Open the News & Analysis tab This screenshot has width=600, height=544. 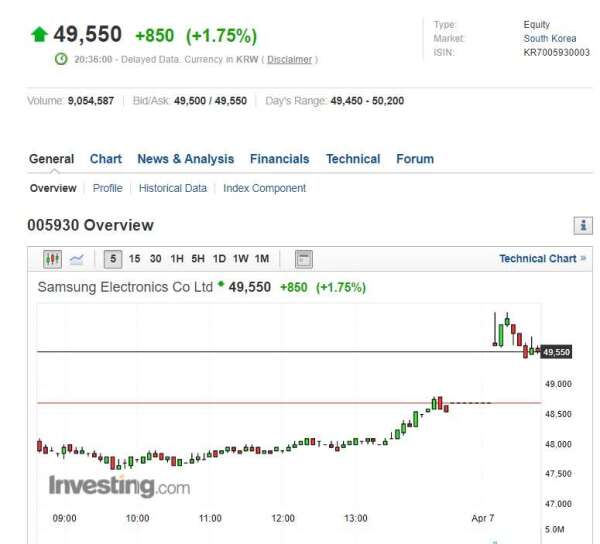click(186, 159)
